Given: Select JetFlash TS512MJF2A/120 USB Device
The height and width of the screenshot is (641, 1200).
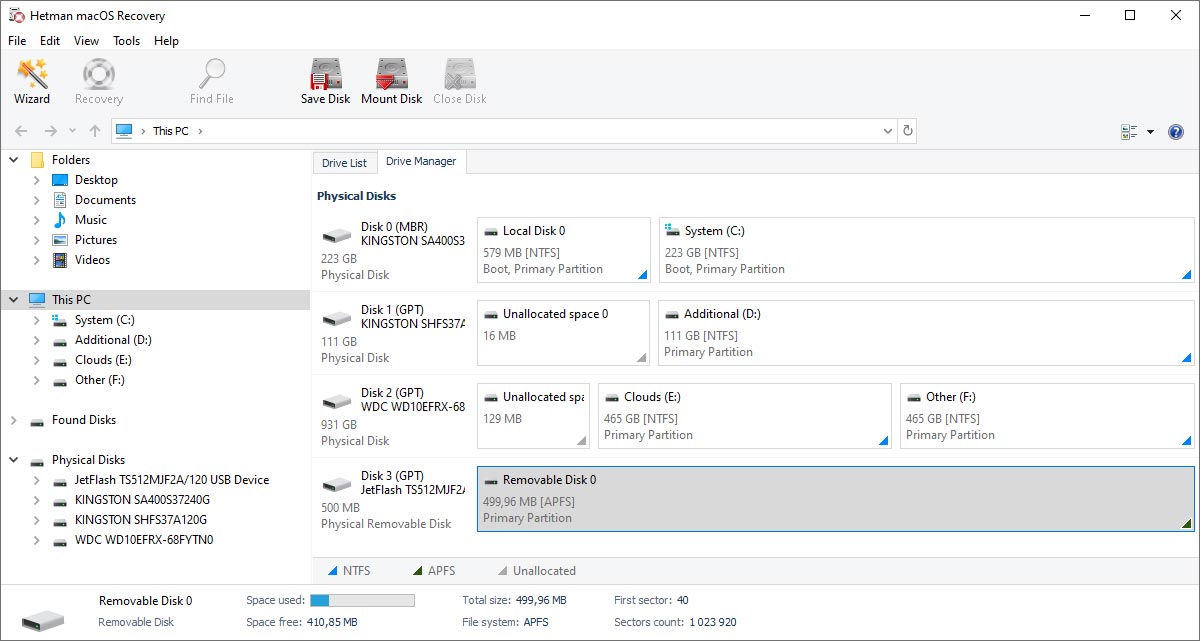Looking at the screenshot, I should click(172, 480).
